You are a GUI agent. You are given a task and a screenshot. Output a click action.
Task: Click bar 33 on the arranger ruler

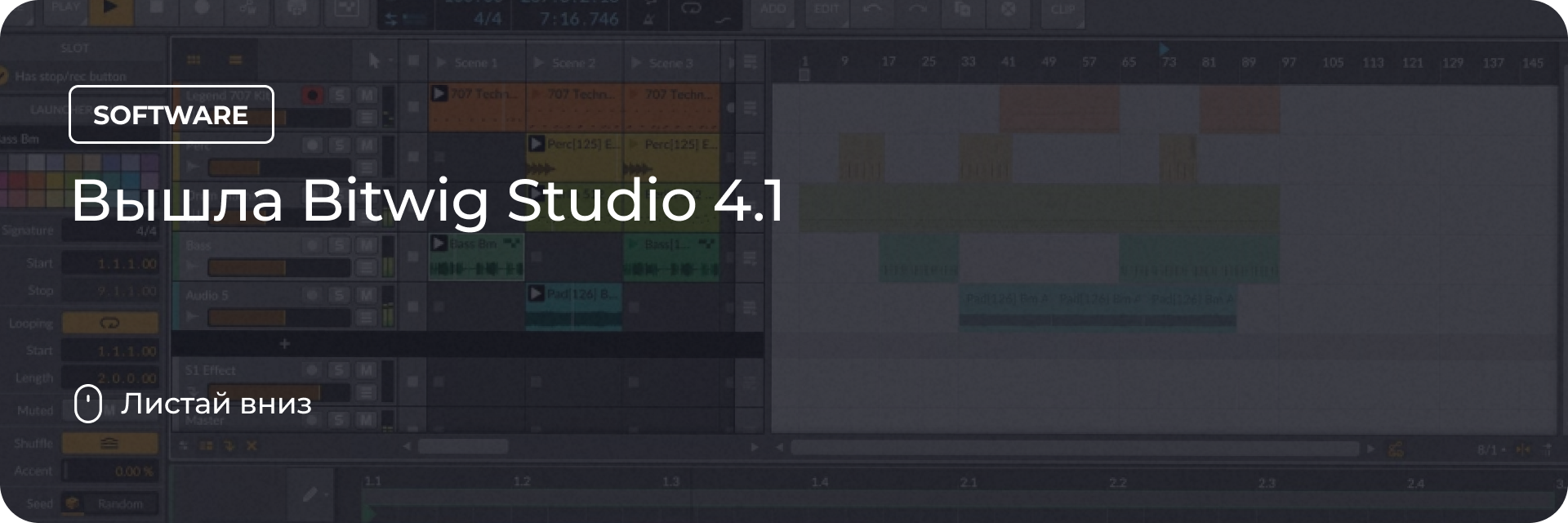coord(968,62)
